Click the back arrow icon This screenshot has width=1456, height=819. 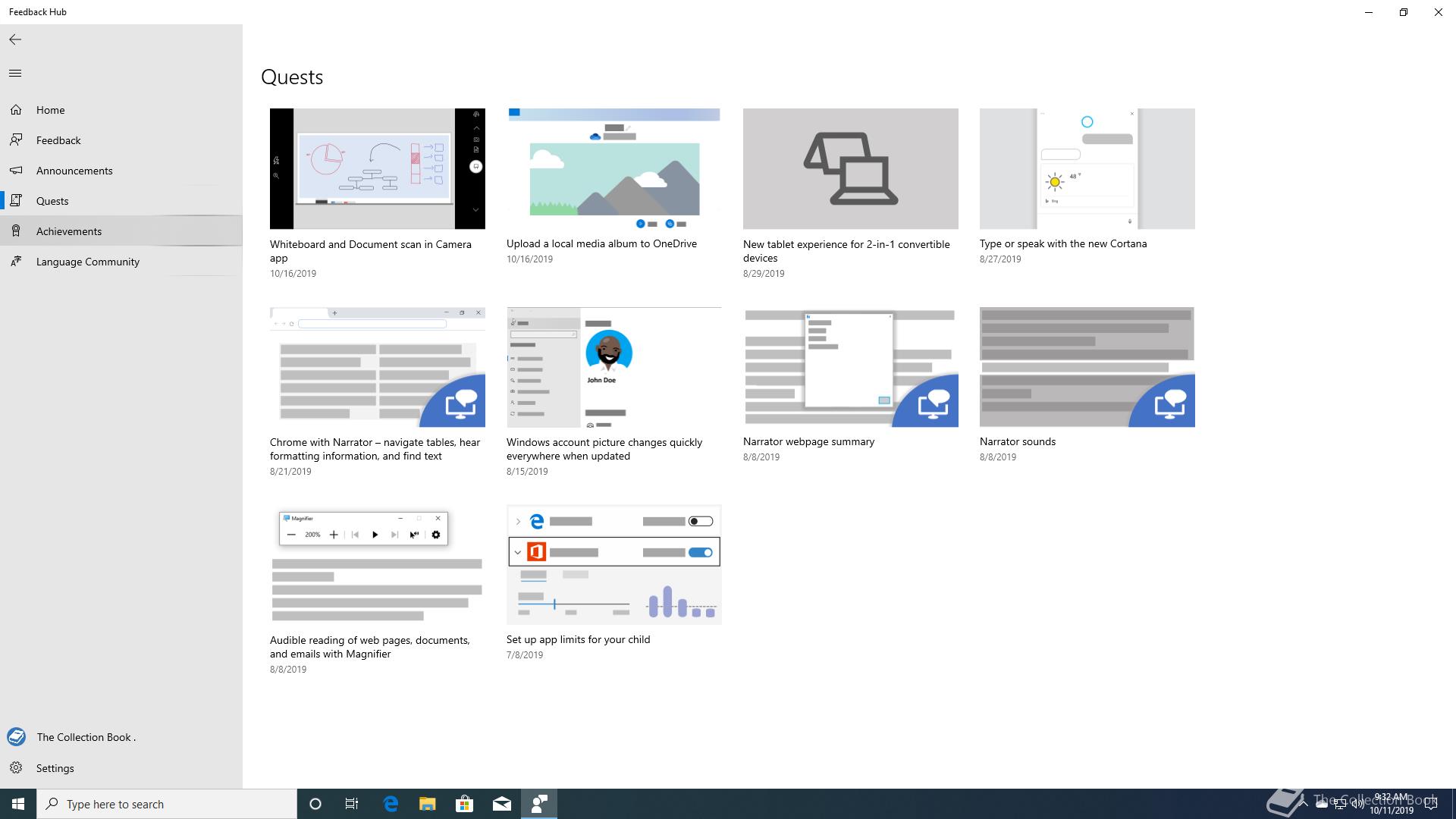15,39
